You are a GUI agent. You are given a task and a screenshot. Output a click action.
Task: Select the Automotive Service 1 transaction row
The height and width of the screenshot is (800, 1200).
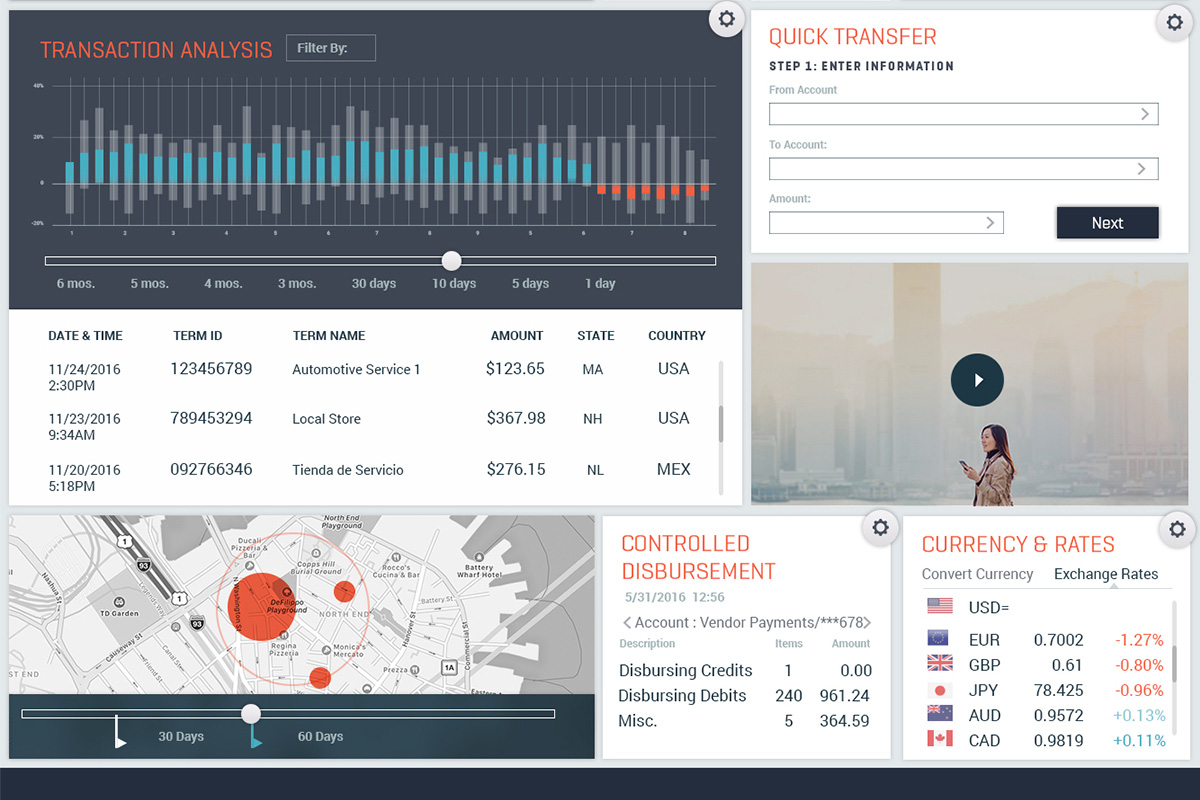click(356, 370)
